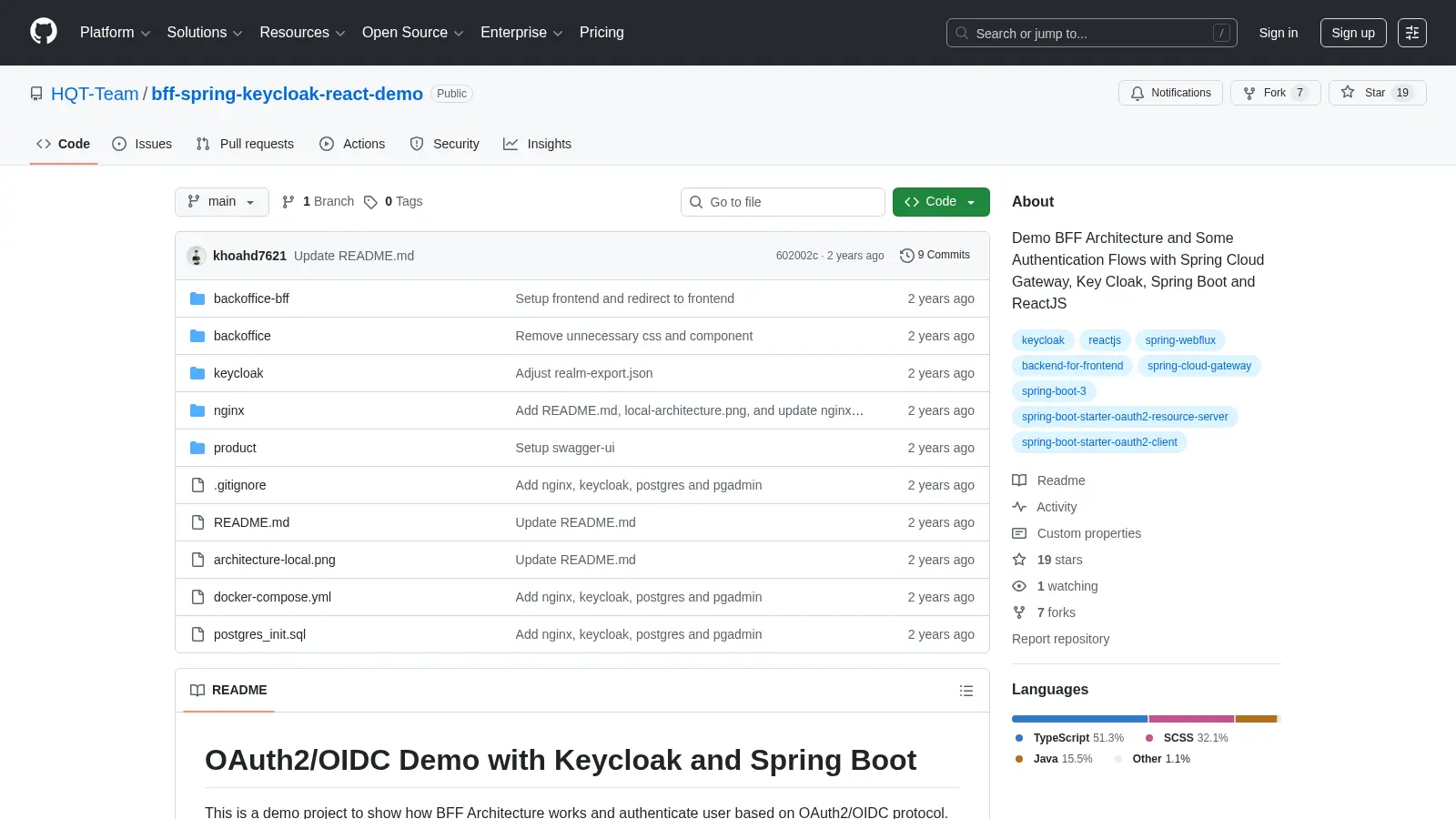
Task: Focus the Go to file input
Action: click(783, 202)
